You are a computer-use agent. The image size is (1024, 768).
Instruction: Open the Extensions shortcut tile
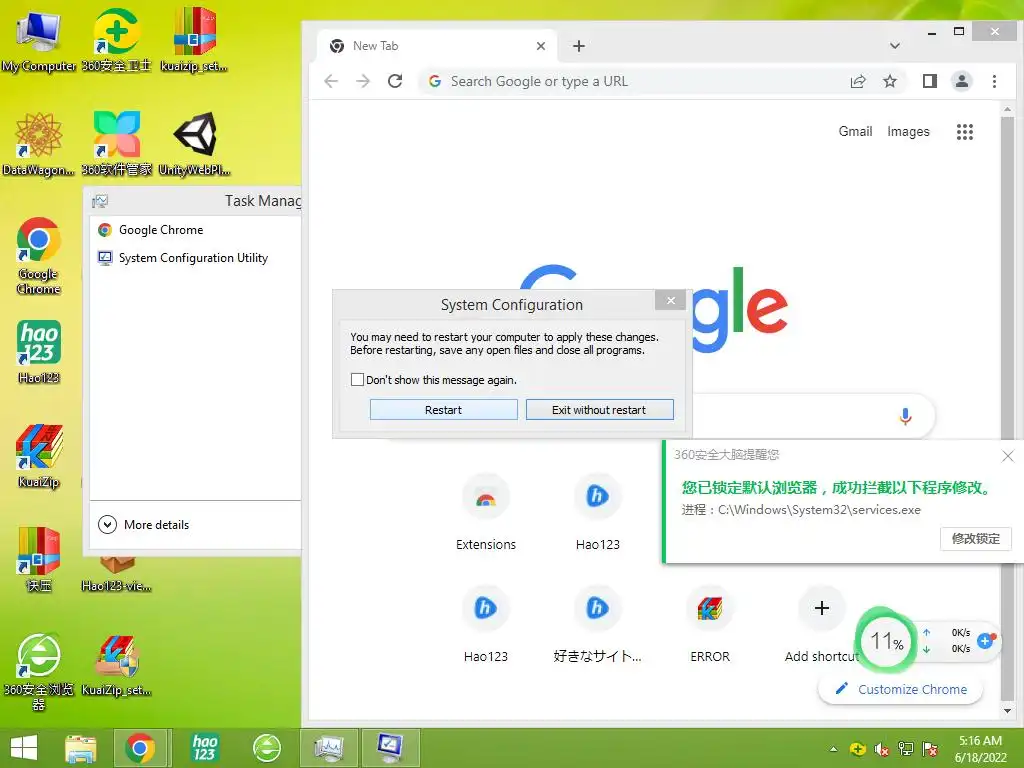[x=485, y=512]
